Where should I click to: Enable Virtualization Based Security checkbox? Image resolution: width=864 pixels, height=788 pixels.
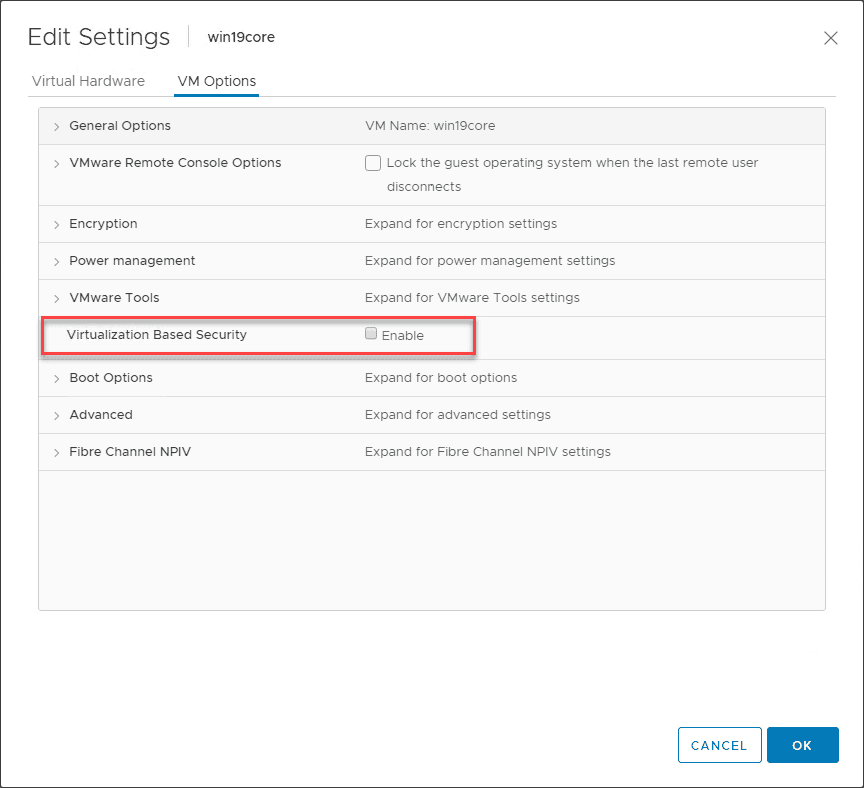[x=371, y=333]
